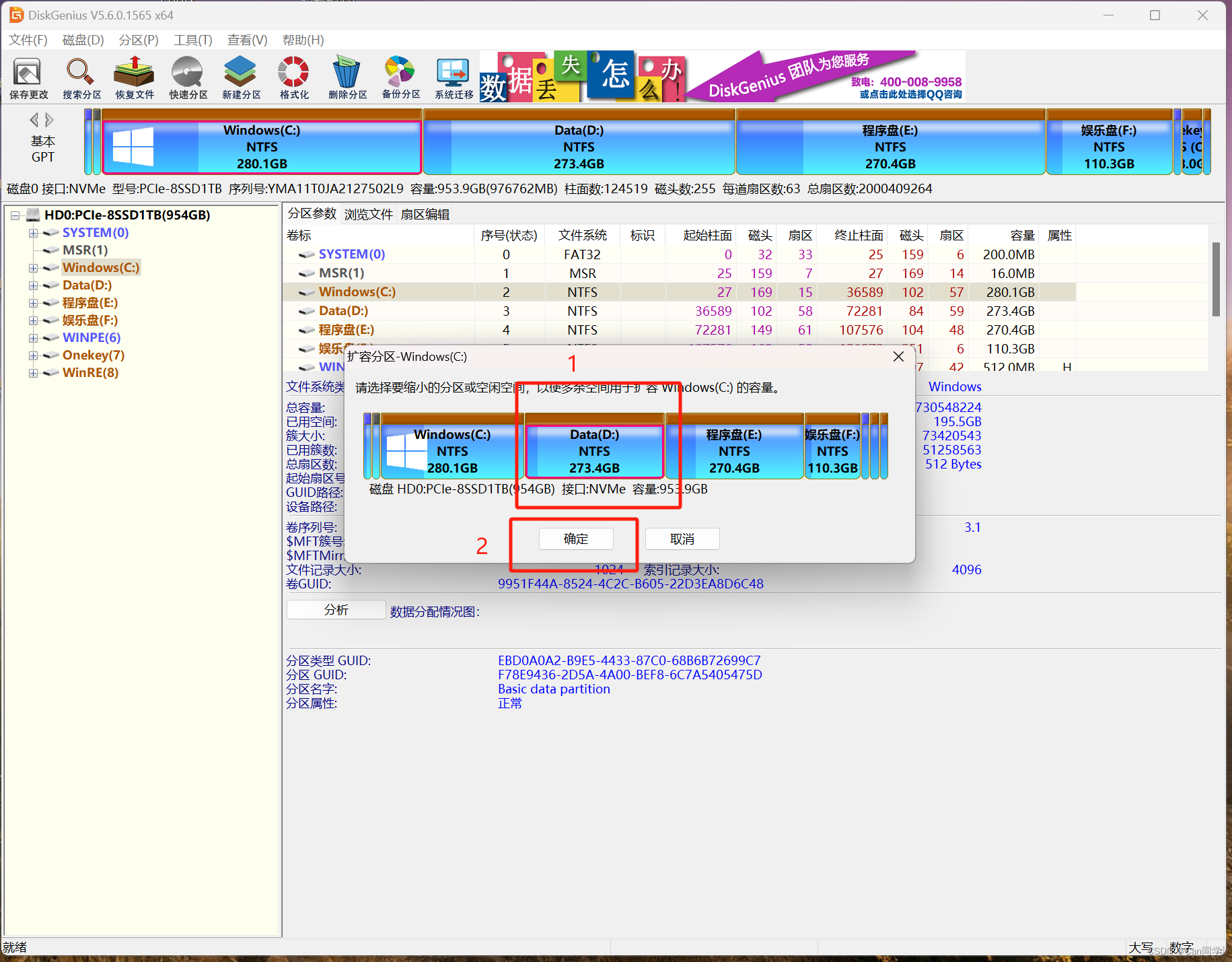
Task: Click the Delete Partition (删除分区) icon
Action: 347,77
